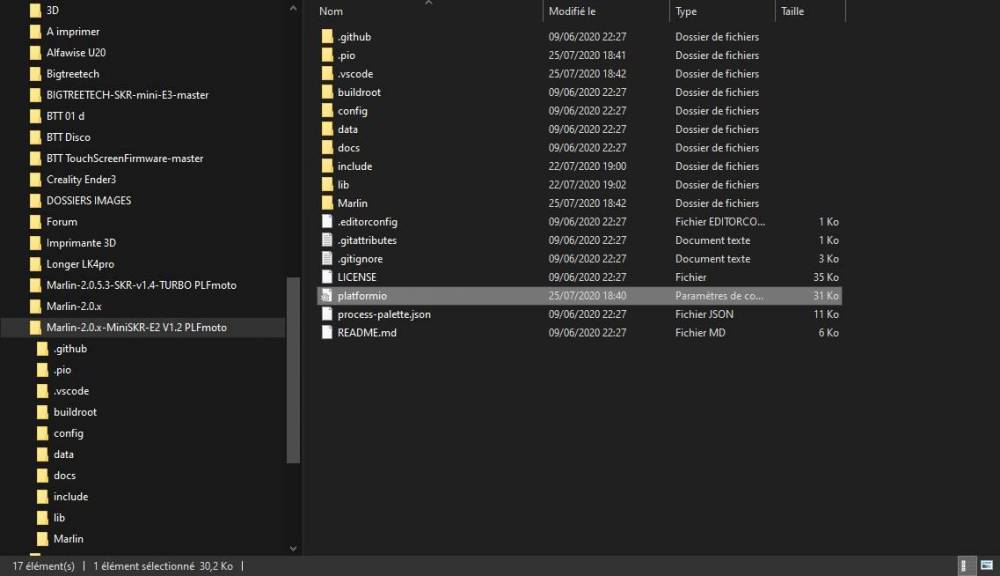Image resolution: width=1000 pixels, height=576 pixels.
Task: Select the .editorconfig file icon
Action: click(x=327, y=221)
